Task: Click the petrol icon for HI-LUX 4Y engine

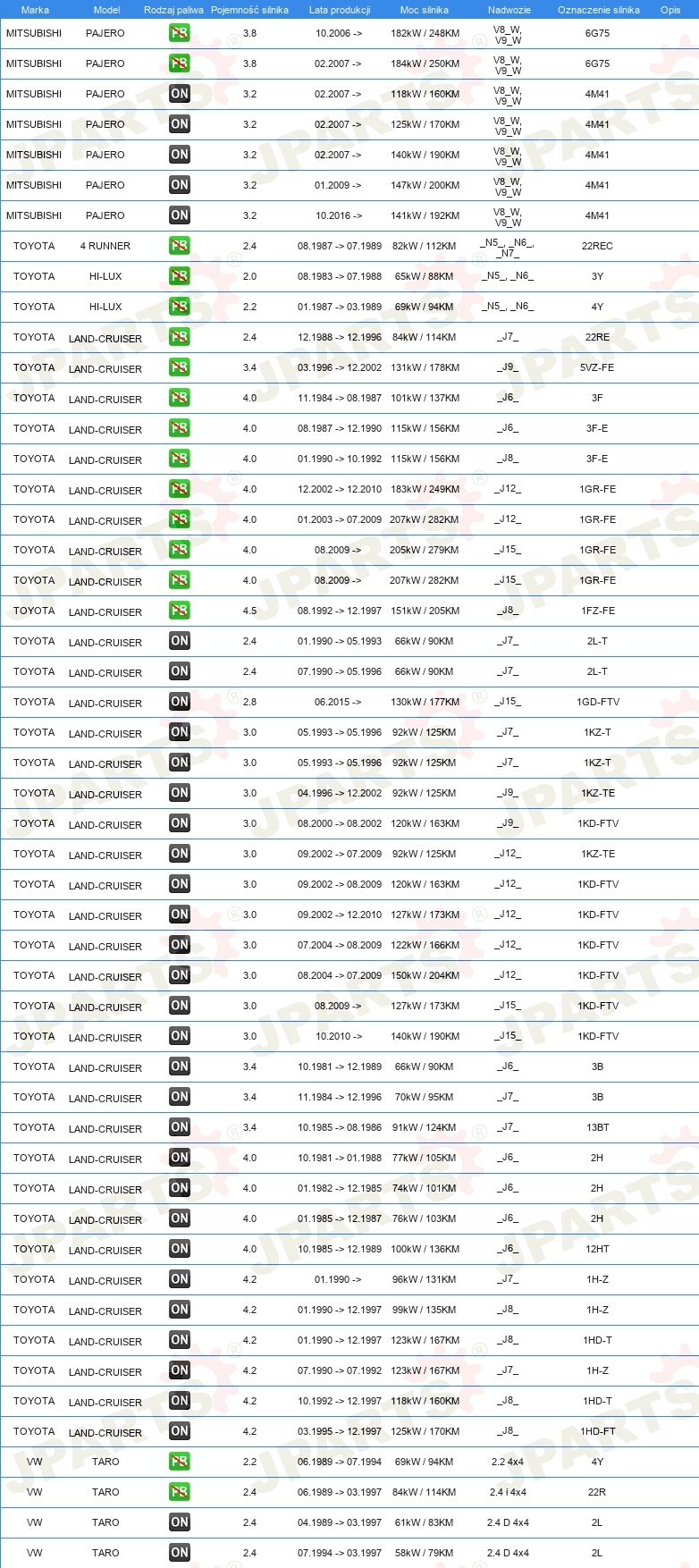Action: pyautogui.click(x=180, y=307)
